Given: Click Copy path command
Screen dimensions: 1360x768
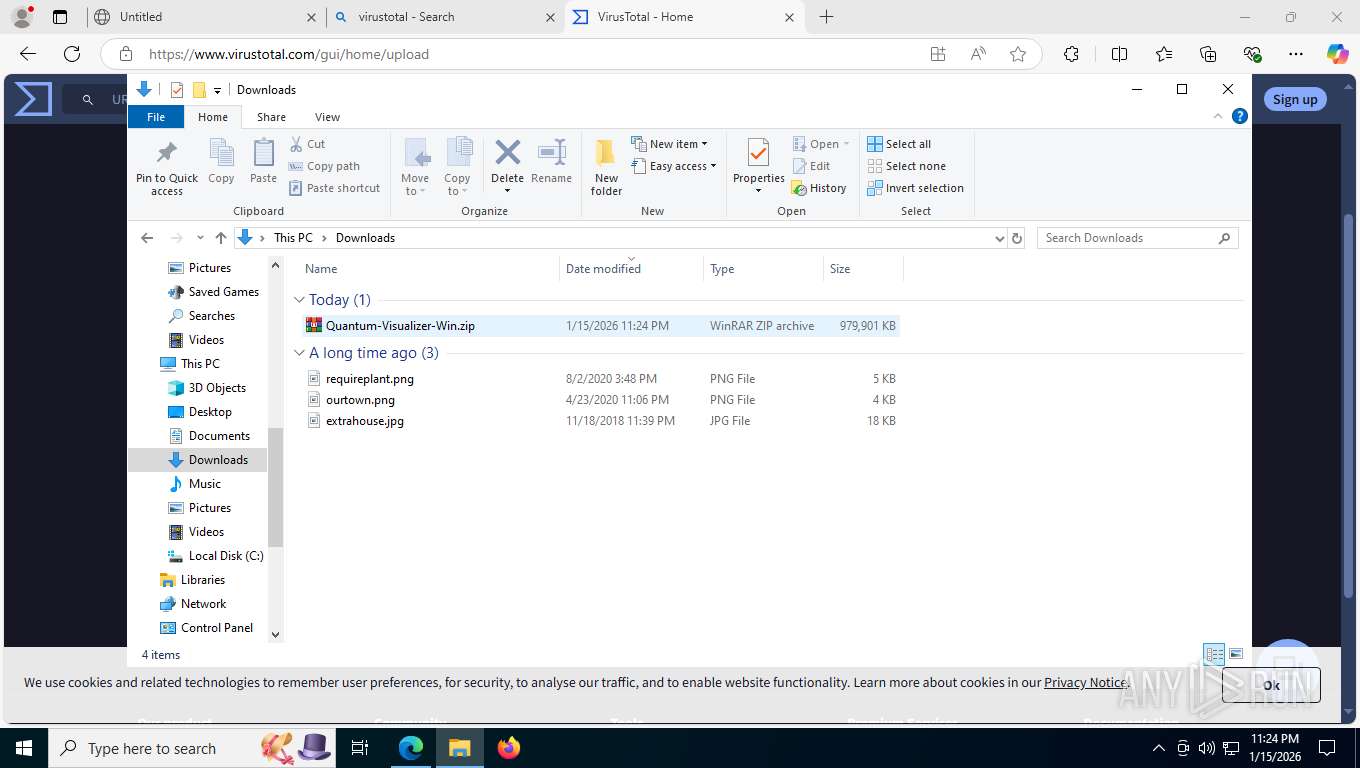Looking at the screenshot, I should point(324,166).
